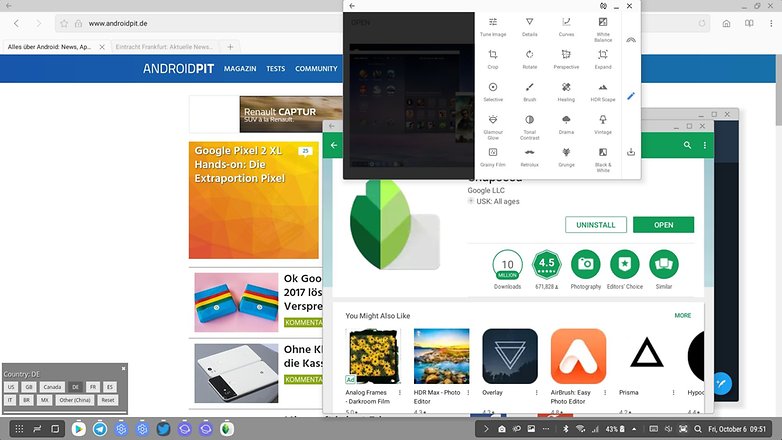This screenshot has width=782, height=440.
Task: Open the Healing tool
Action: tap(566, 92)
